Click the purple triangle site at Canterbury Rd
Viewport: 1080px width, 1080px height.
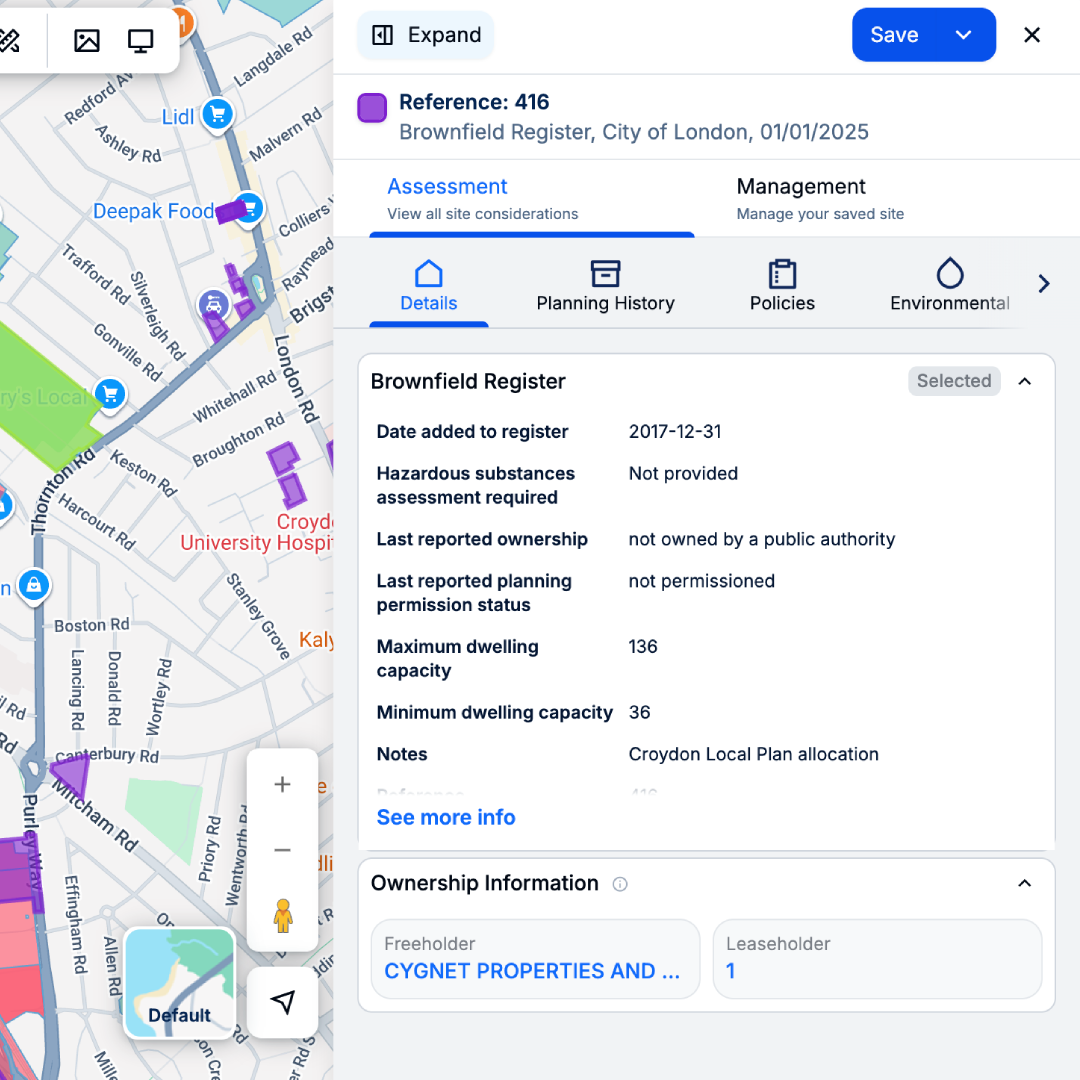click(73, 773)
